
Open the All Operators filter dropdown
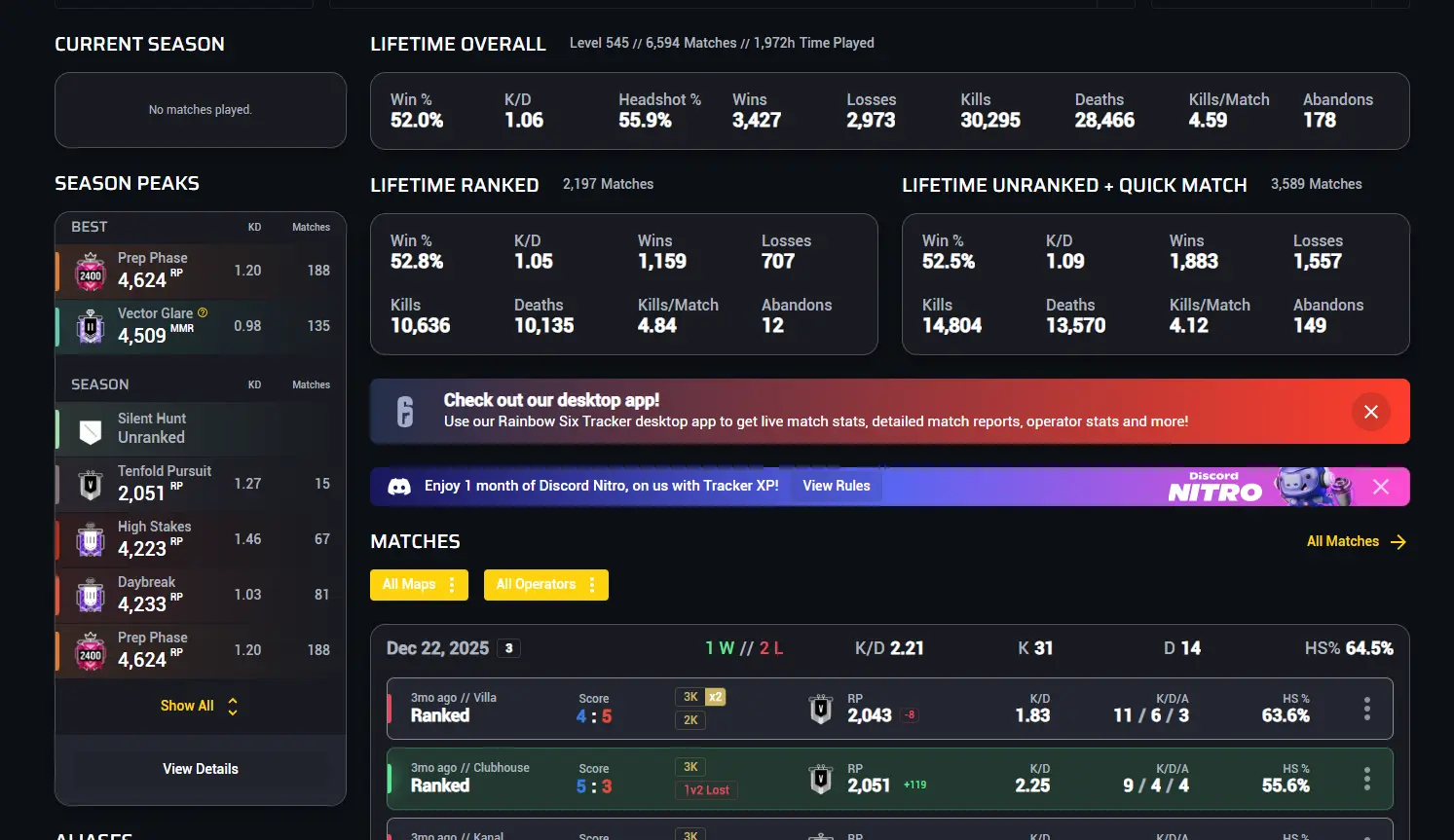point(546,585)
